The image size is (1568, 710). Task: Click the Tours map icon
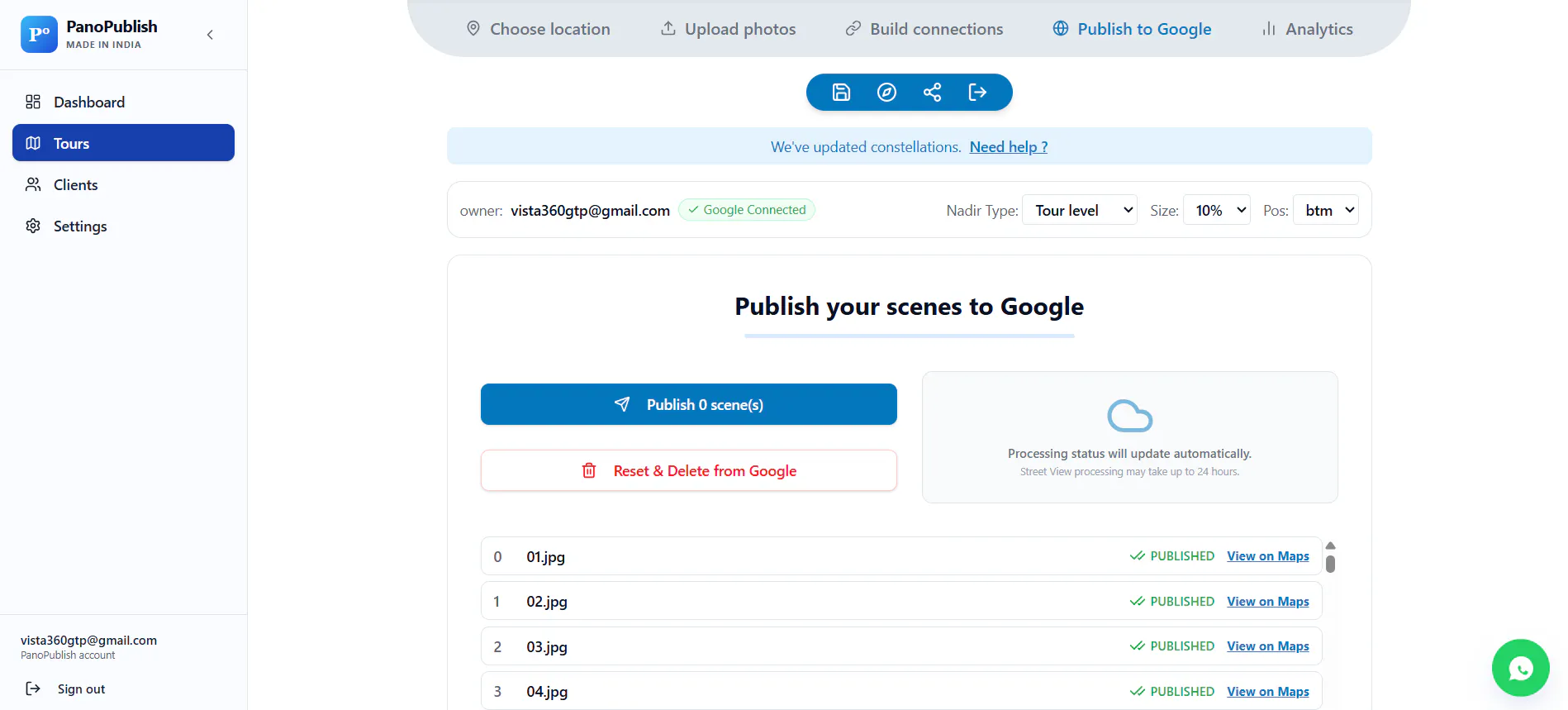(33, 143)
